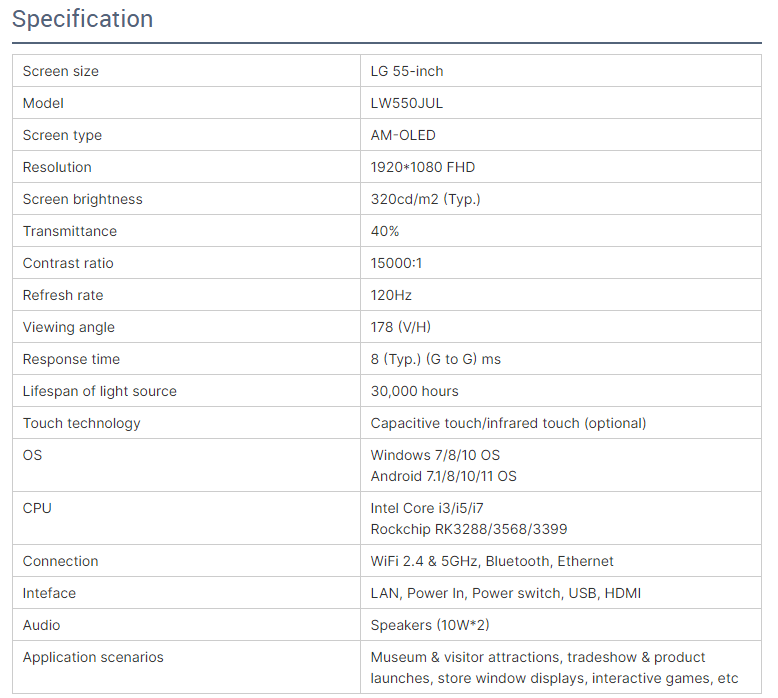This screenshot has width=778, height=698.
Task: Click the LG 55-inch value
Action: click(407, 71)
